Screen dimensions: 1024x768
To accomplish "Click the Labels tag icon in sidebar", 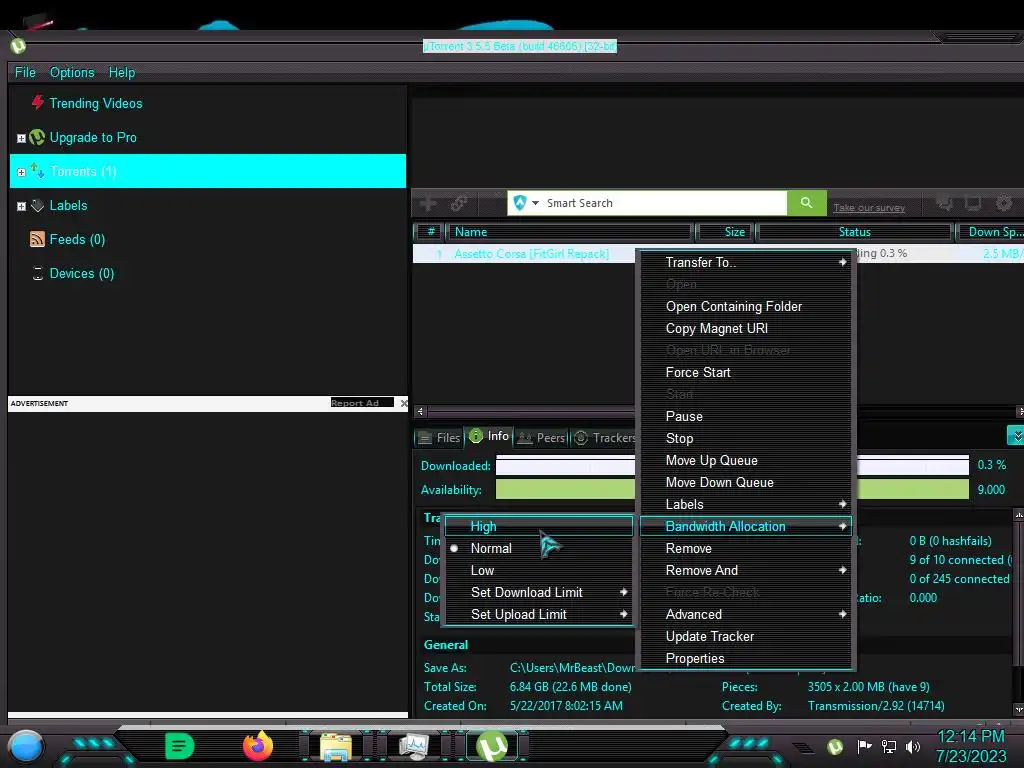I will tap(38, 205).
